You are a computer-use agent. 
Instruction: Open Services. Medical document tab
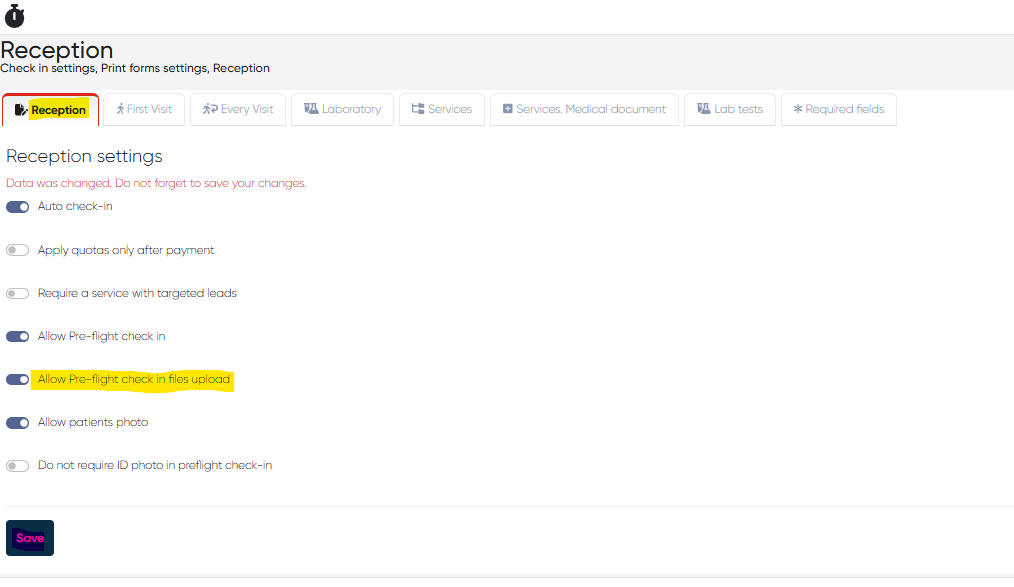(x=584, y=110)
